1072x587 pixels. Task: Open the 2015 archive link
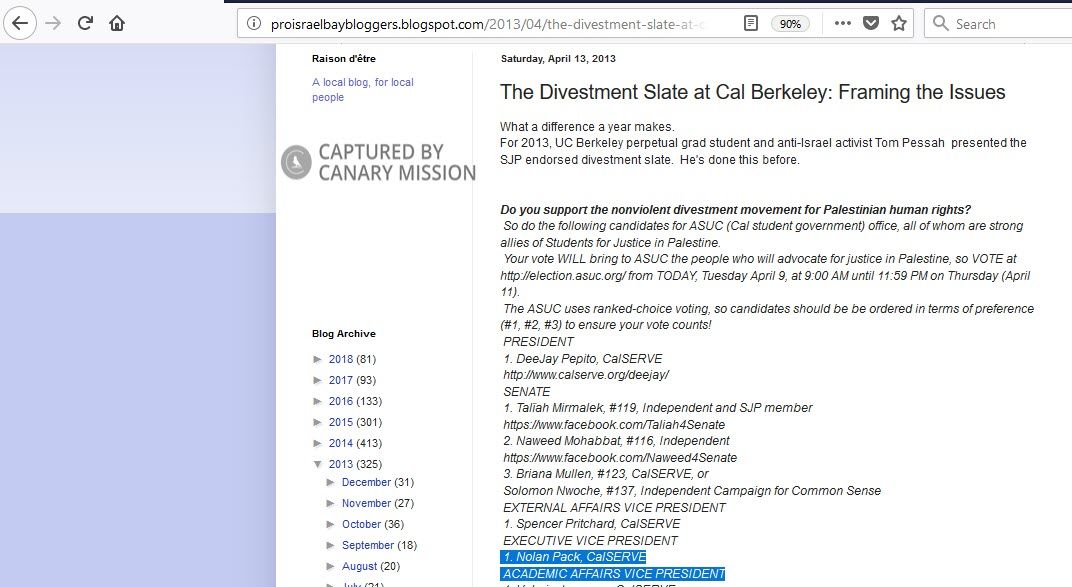coord(340,422)
